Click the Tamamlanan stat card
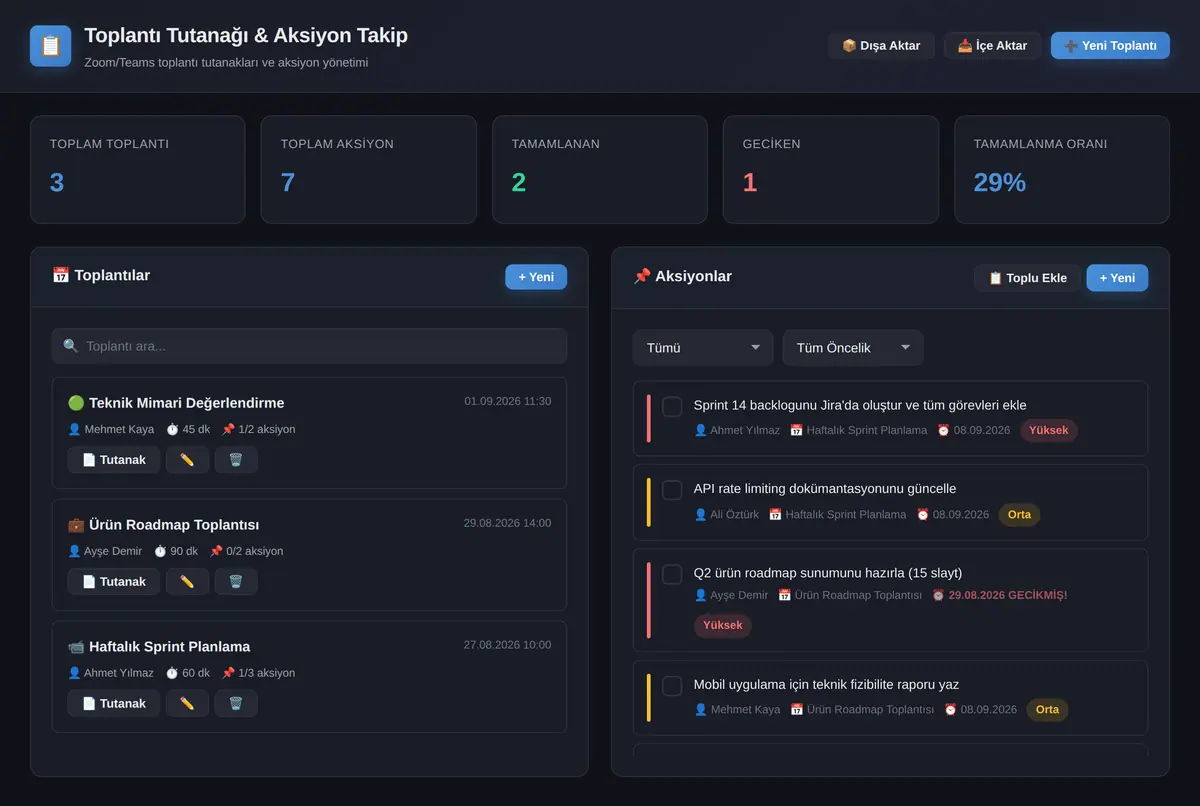The image size is (1200, 806). click(599, 170)
